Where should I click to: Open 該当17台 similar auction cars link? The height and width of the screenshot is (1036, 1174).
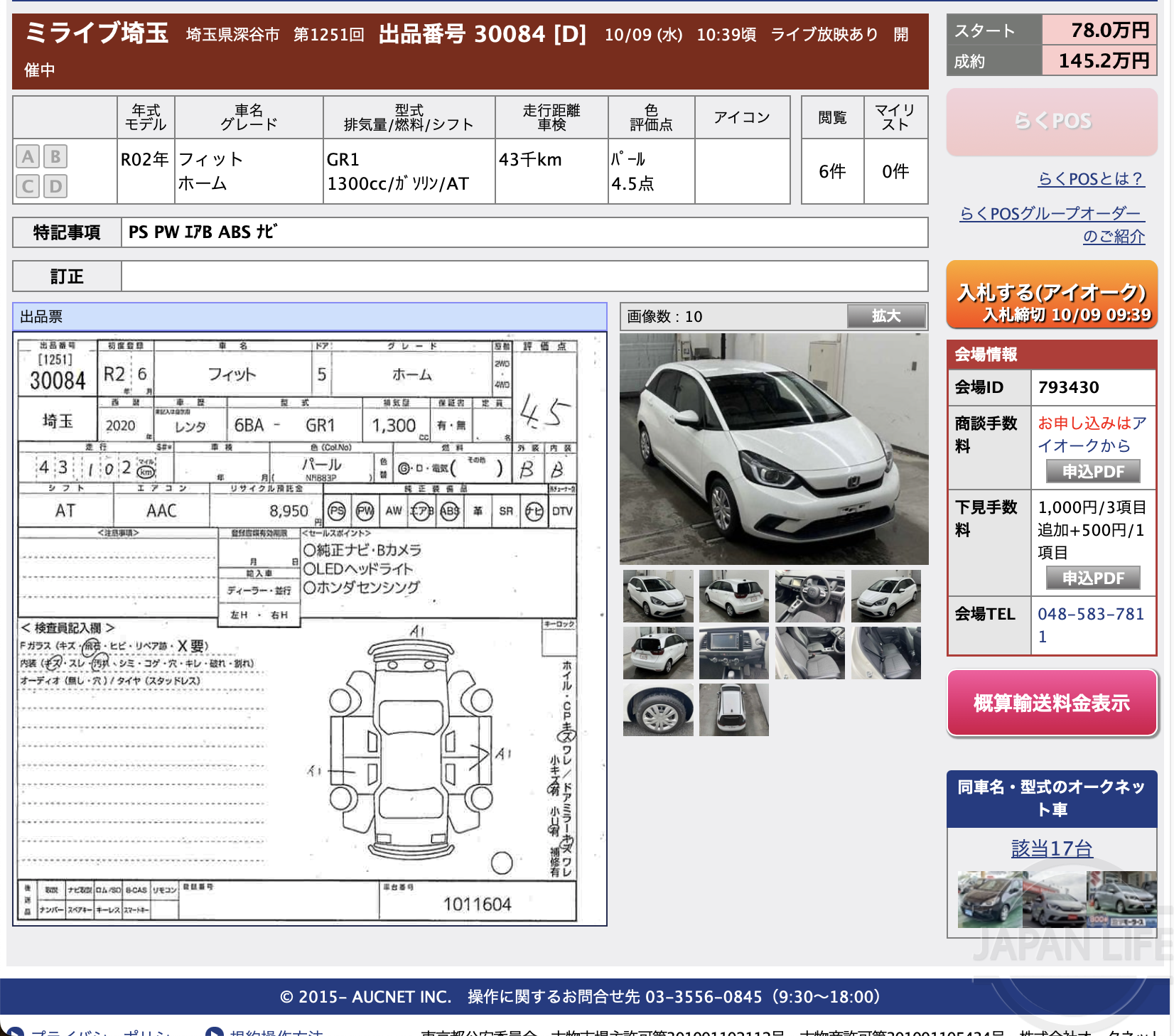(1051, 848)
